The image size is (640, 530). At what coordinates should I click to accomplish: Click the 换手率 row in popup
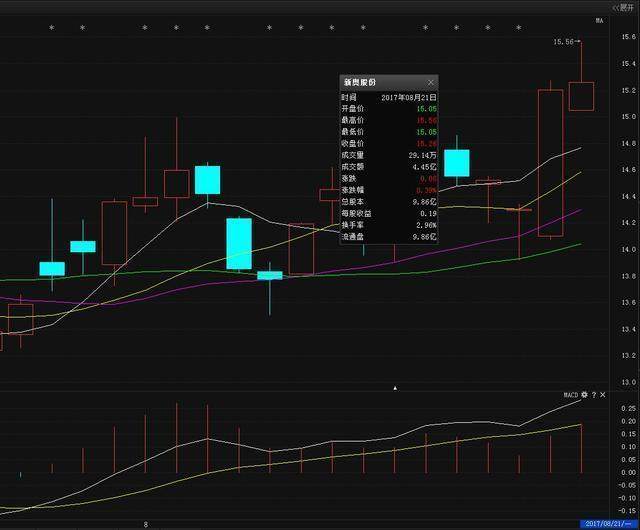pos(388,226)
